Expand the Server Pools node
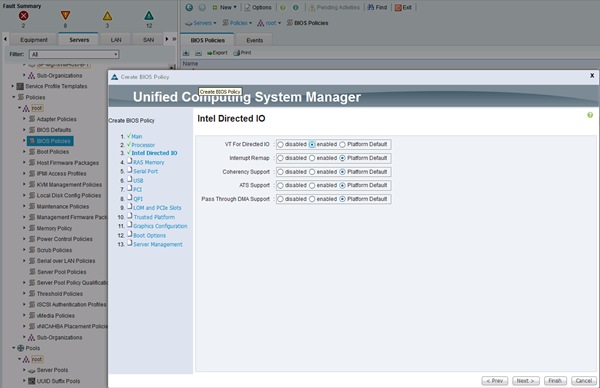Screen dimensions: 600x388 [24, 370]
